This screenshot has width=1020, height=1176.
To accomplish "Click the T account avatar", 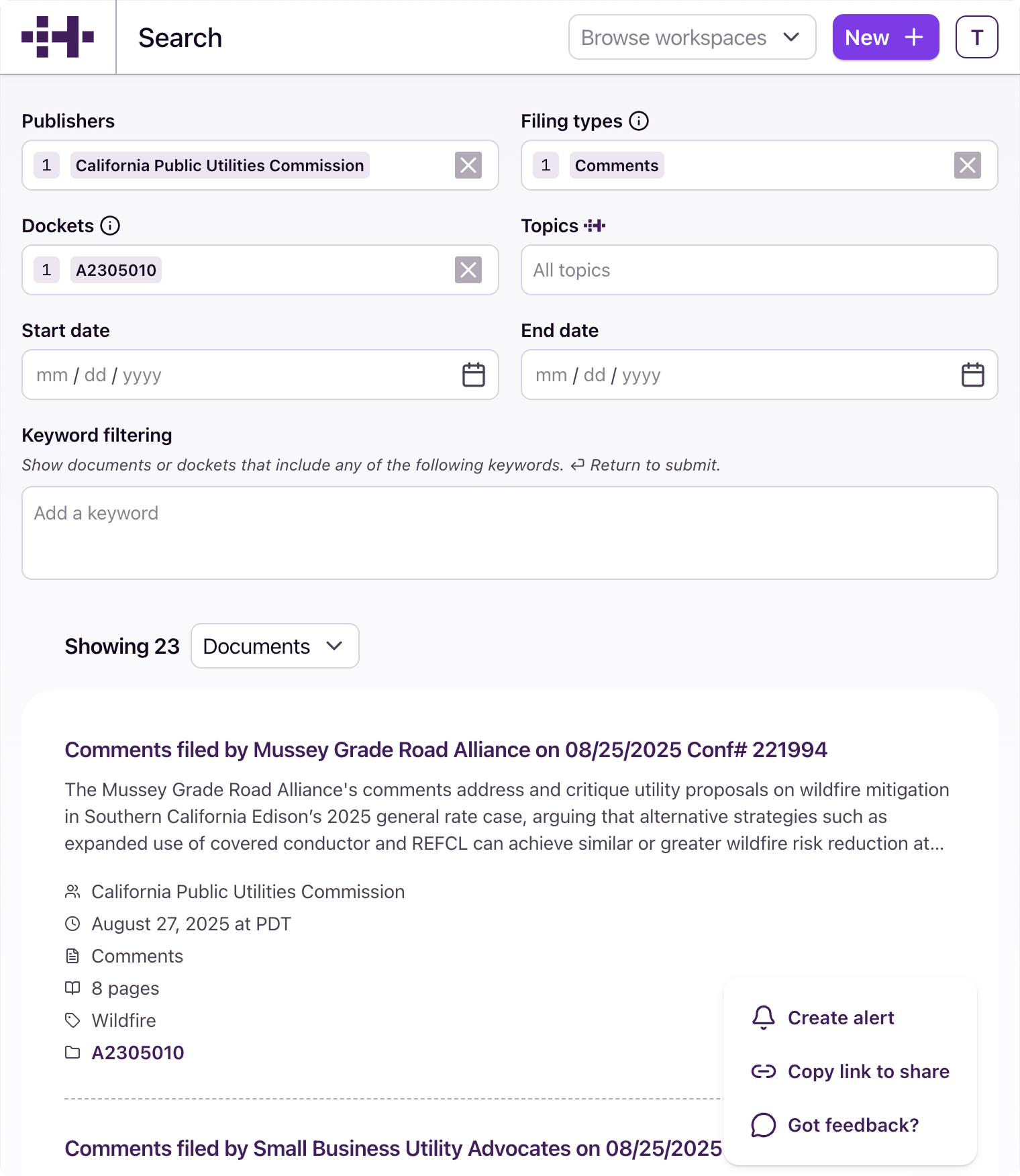I will coord(976,37).
